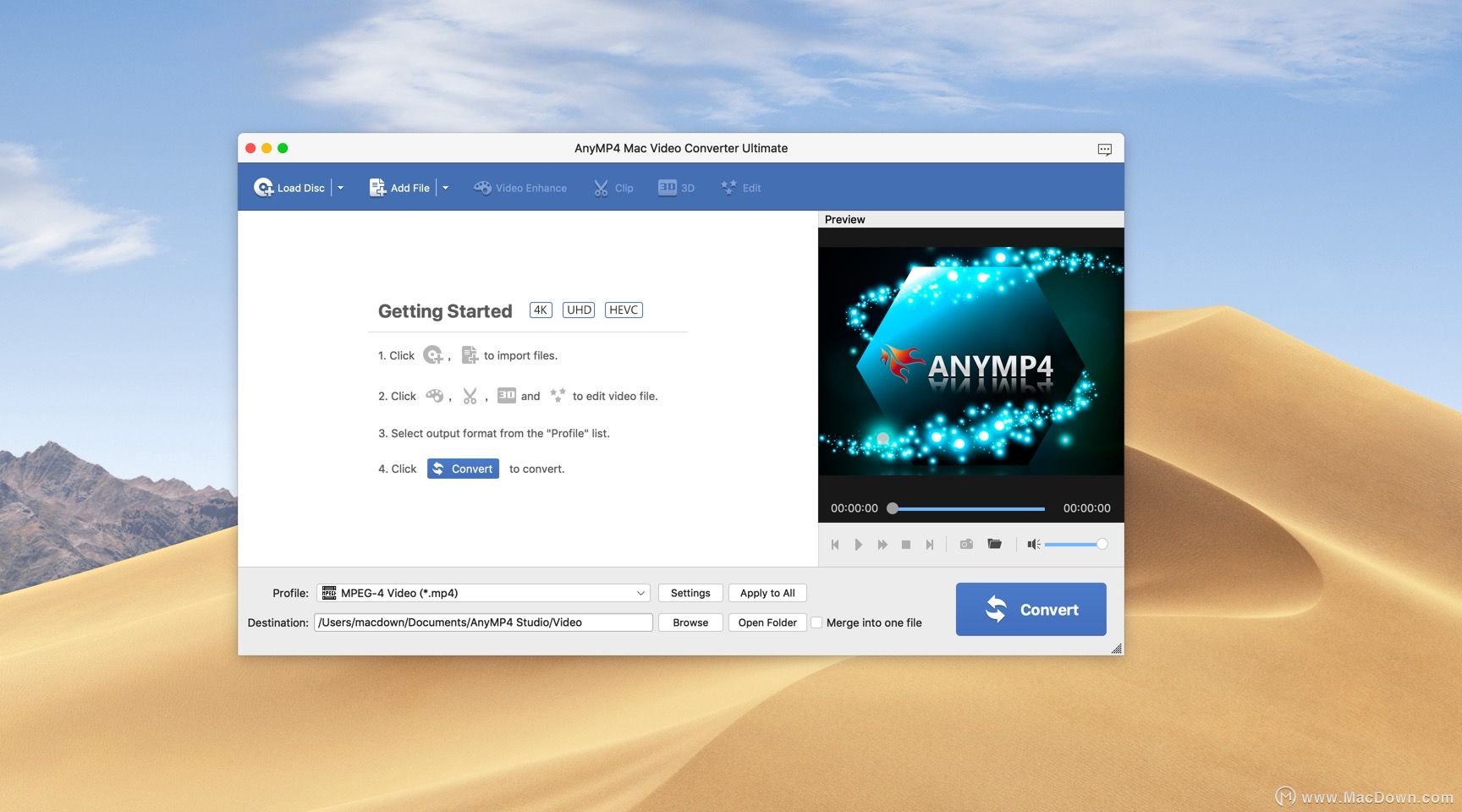Expand the Load Disc dropdown arrow

(x=340, y=188)
